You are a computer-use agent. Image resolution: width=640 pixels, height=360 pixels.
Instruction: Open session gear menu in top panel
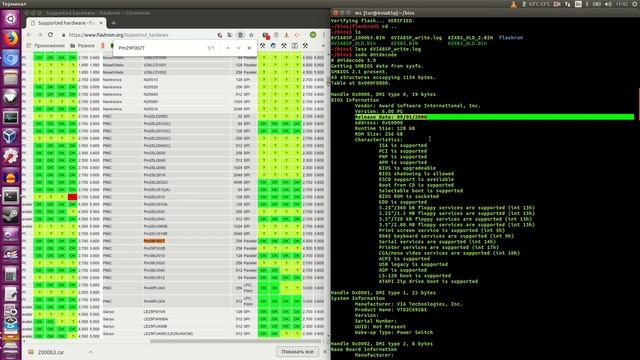tap(635, 4)
